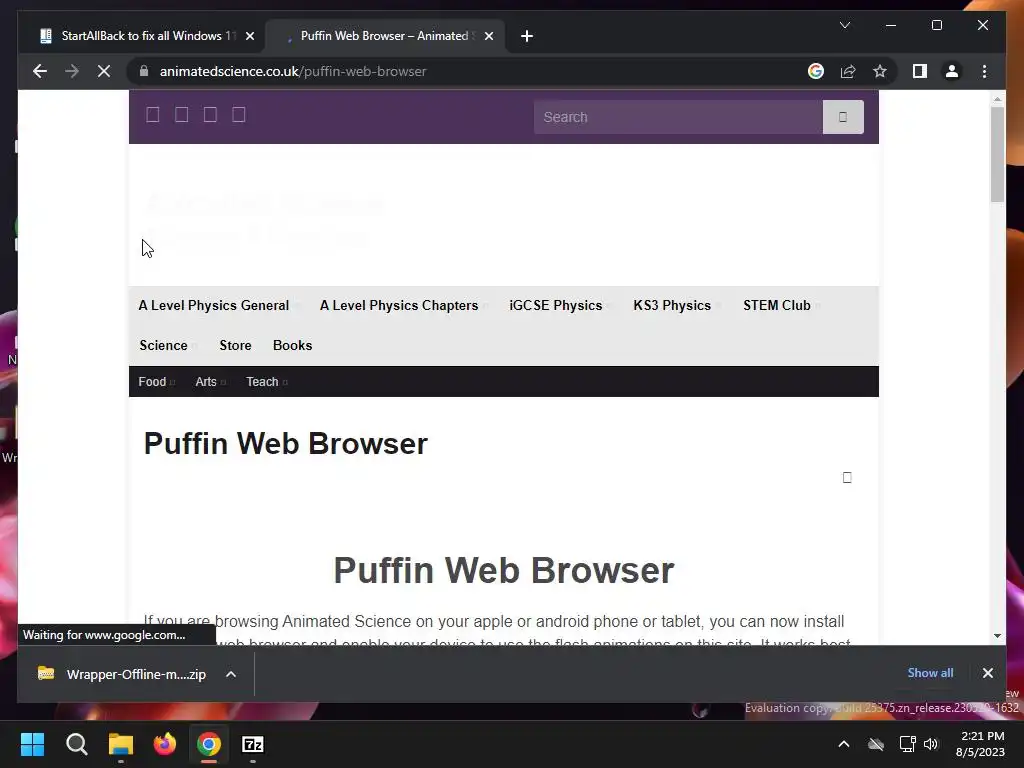Click the network tray icon
Viewport: 1024px width, 768px height.
907,744
